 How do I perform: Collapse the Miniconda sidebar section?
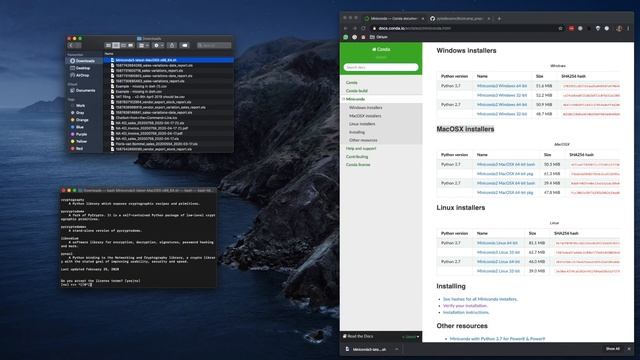coord(344,99)
